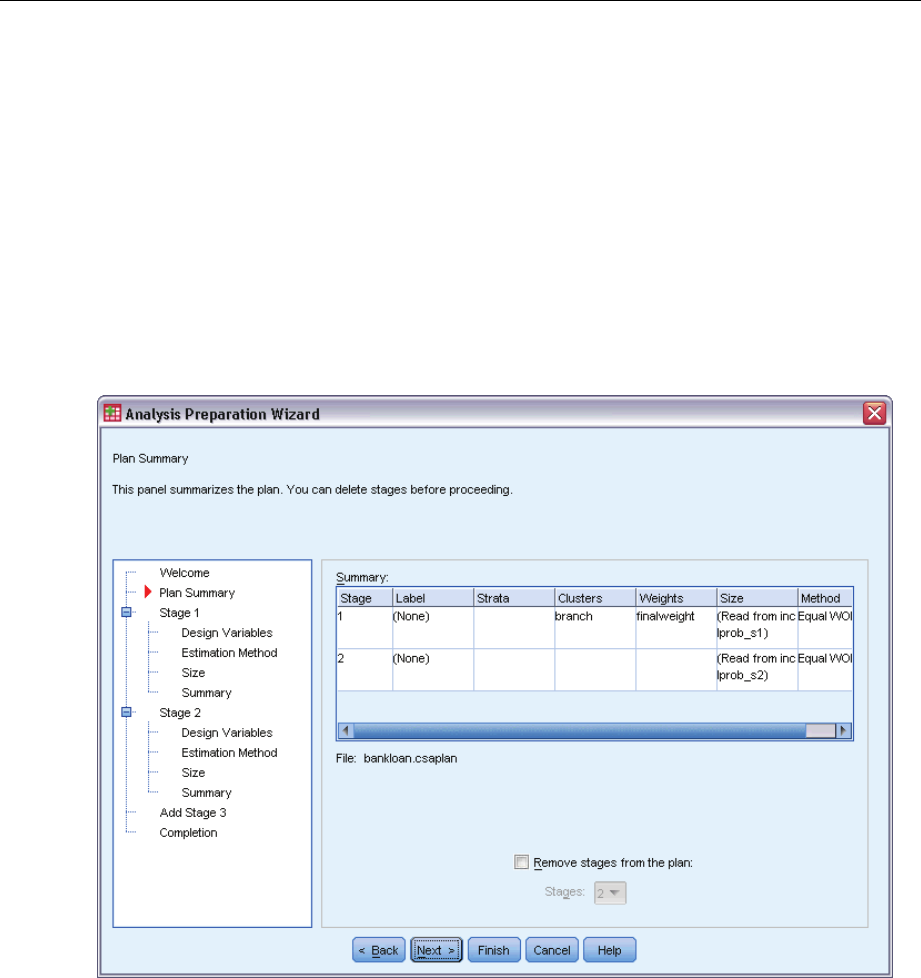Click the Help button
This screenshot has width=921, height=978.
(609, 950)
